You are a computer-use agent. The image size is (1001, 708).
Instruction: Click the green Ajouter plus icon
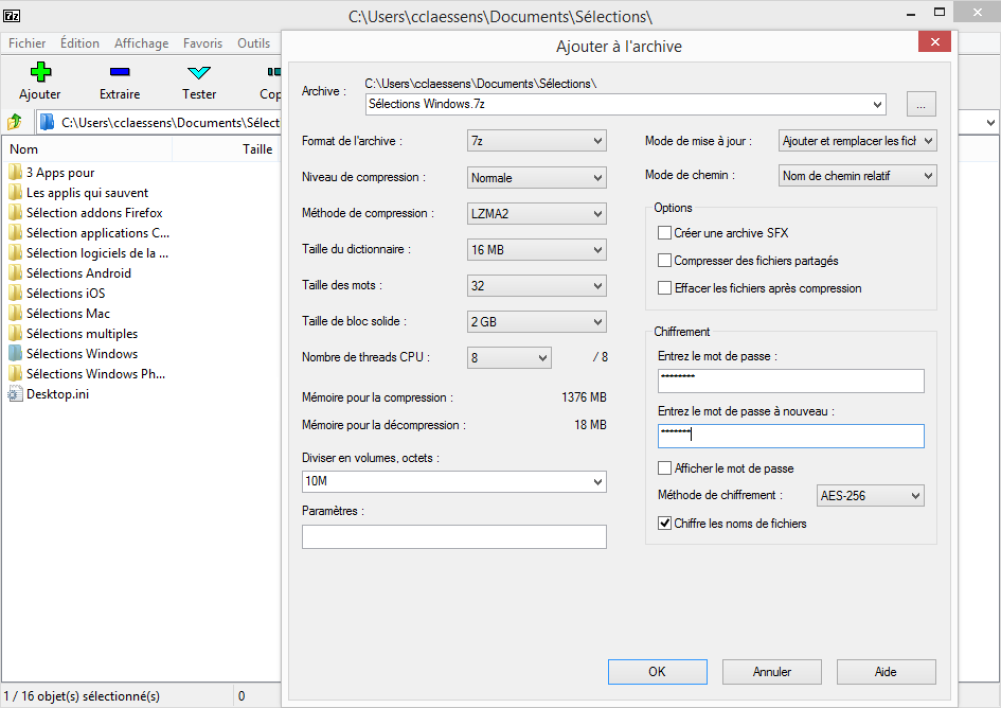pos(40,72)
